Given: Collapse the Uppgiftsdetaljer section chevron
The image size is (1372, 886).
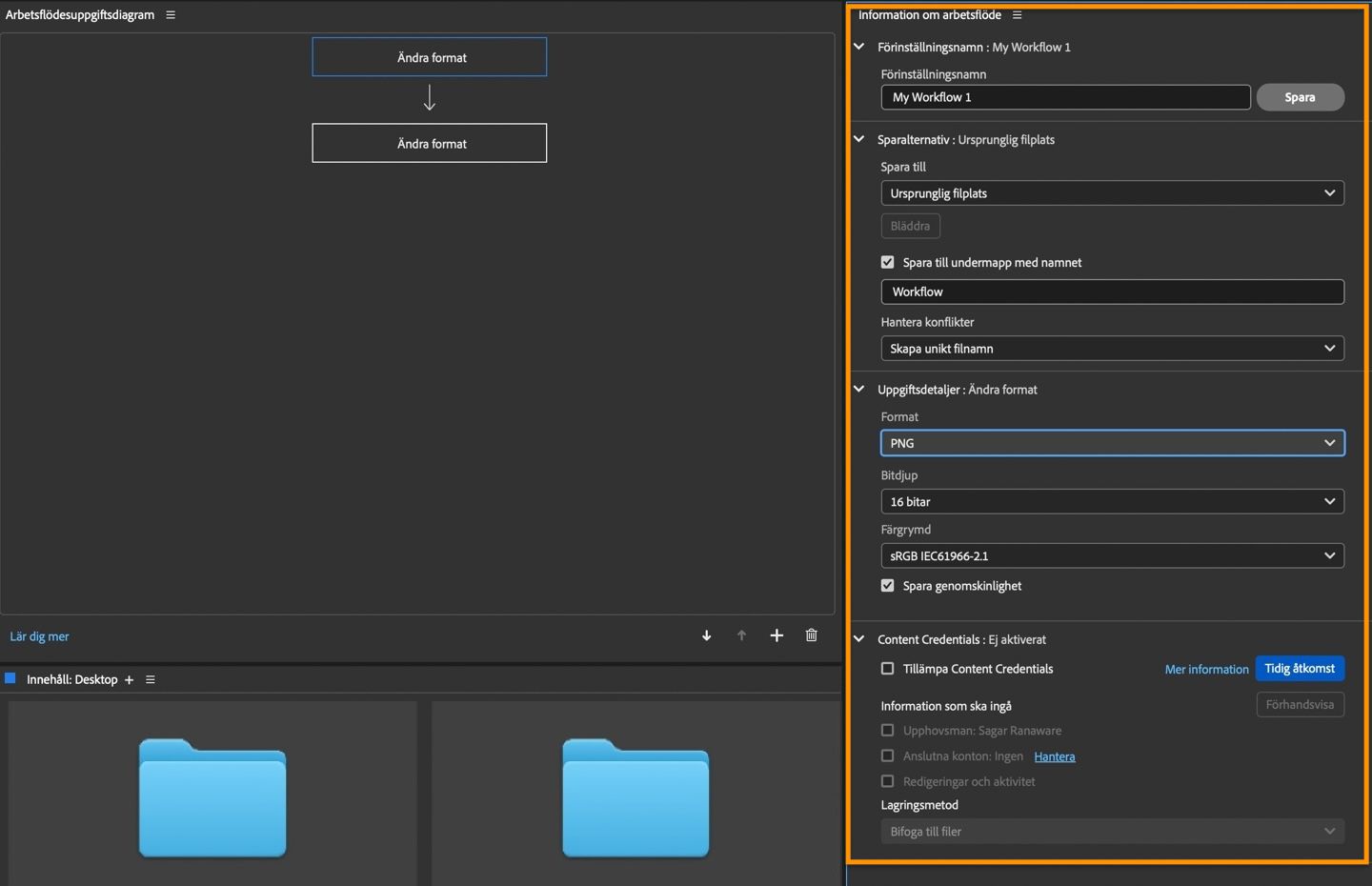Looking at the screenshot, I should click(x=858, y=390).
